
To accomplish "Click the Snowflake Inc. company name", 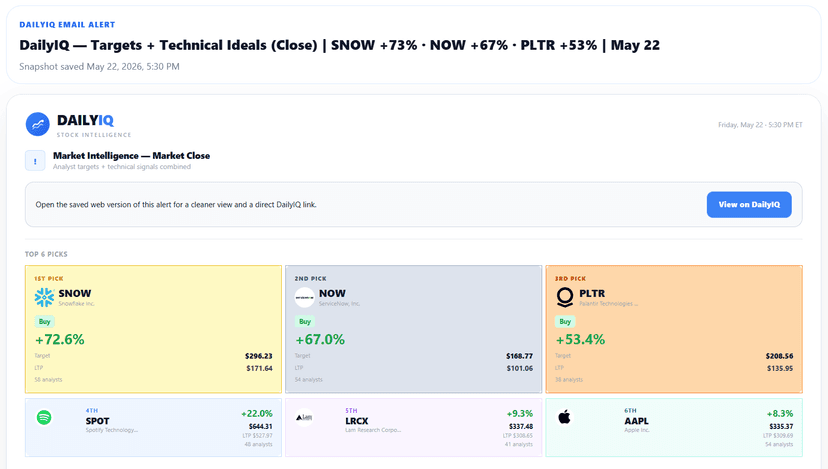I will pyautogui.click(x=77, y=304).
